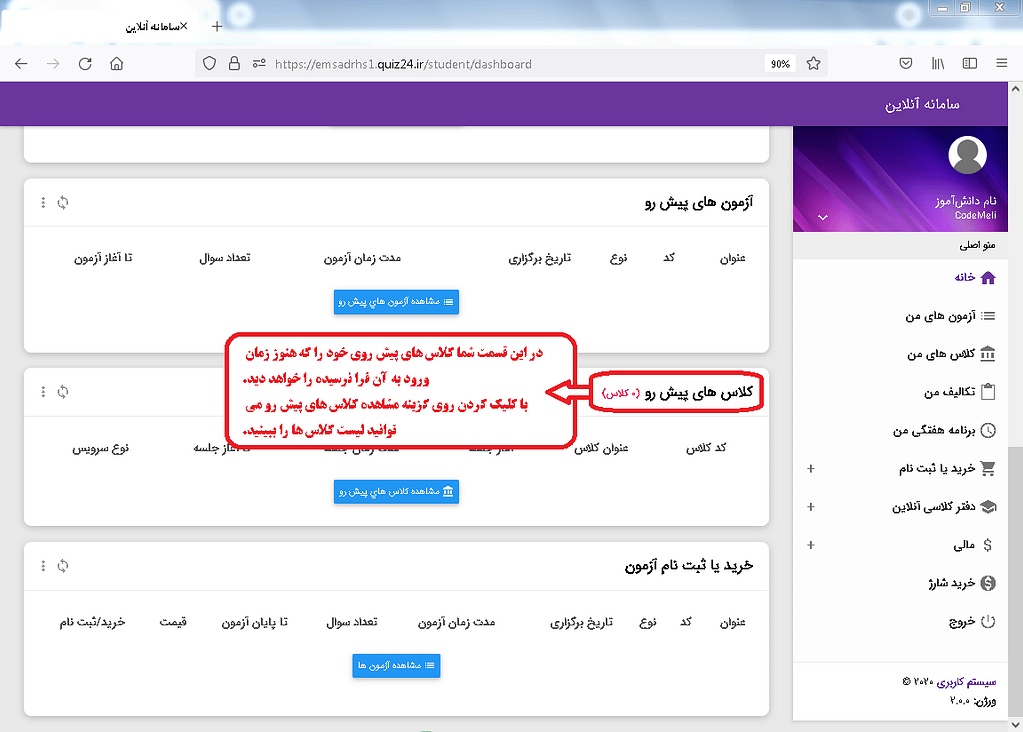Open Firefox hamburger application menu
The height and width of the screenshot is (732, 1023).
click(x=1001, y=64)
